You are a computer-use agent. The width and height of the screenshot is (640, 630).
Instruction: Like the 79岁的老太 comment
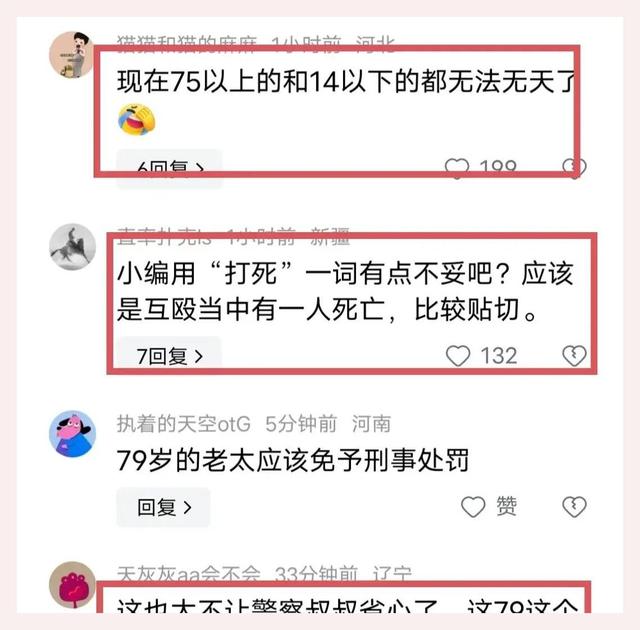click(x=473, y=507)
